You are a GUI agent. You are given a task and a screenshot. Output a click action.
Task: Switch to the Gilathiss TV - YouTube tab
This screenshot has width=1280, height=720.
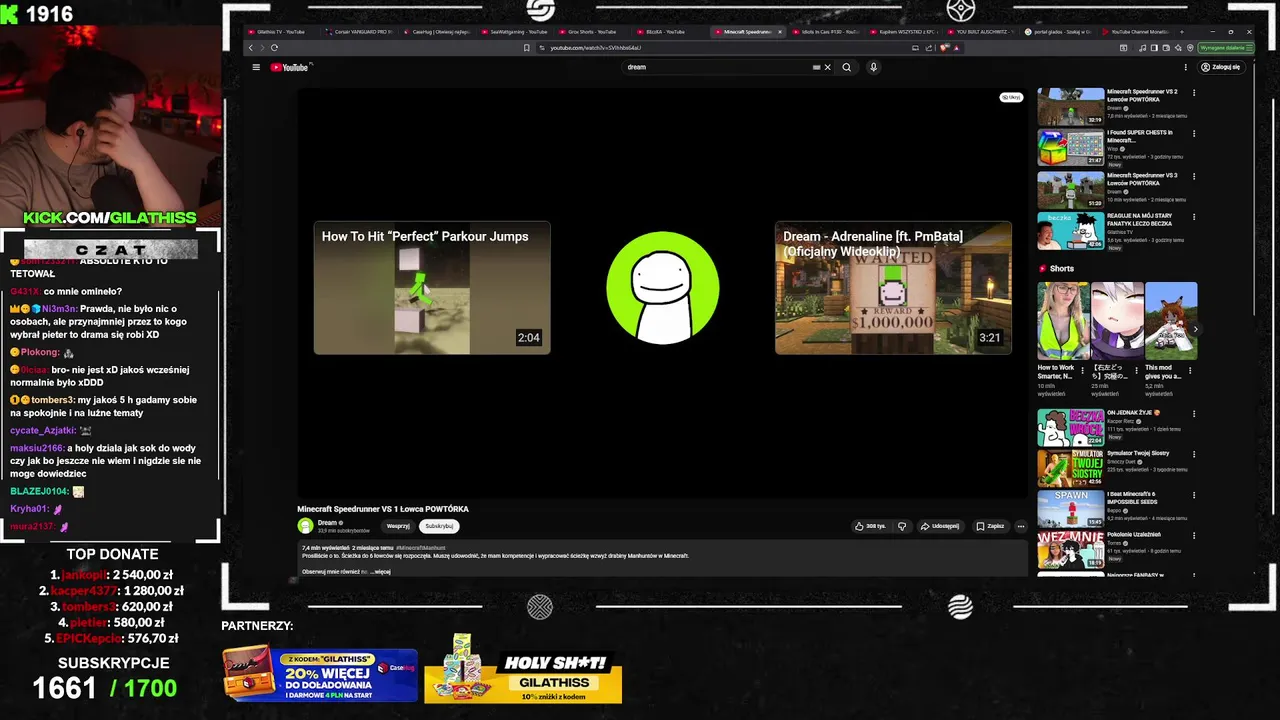point(283,32)
